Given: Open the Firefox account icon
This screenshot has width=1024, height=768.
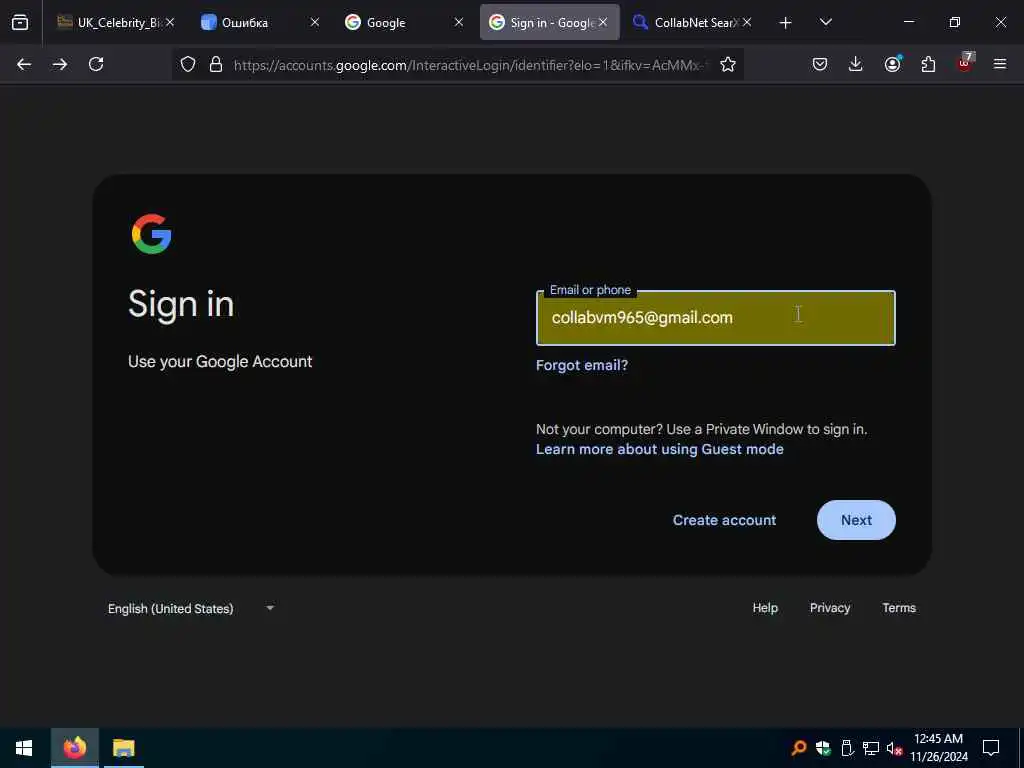Looking at the screenshot, I should pos(892,64).
